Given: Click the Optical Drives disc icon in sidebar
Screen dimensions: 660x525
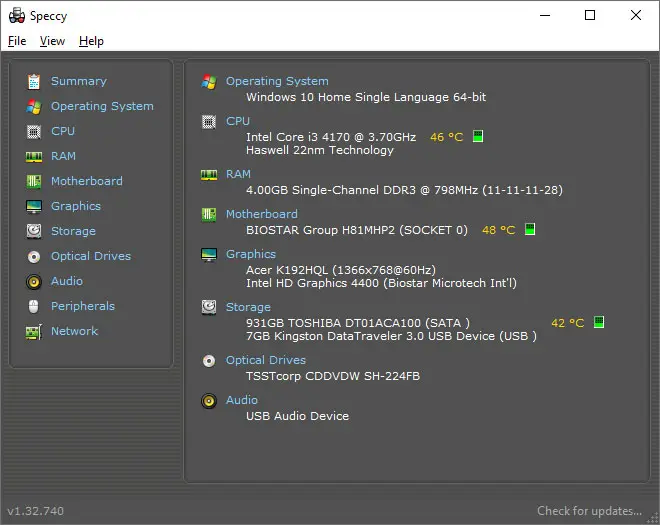Looking at the screenshot, I should (x=34, y=257).
